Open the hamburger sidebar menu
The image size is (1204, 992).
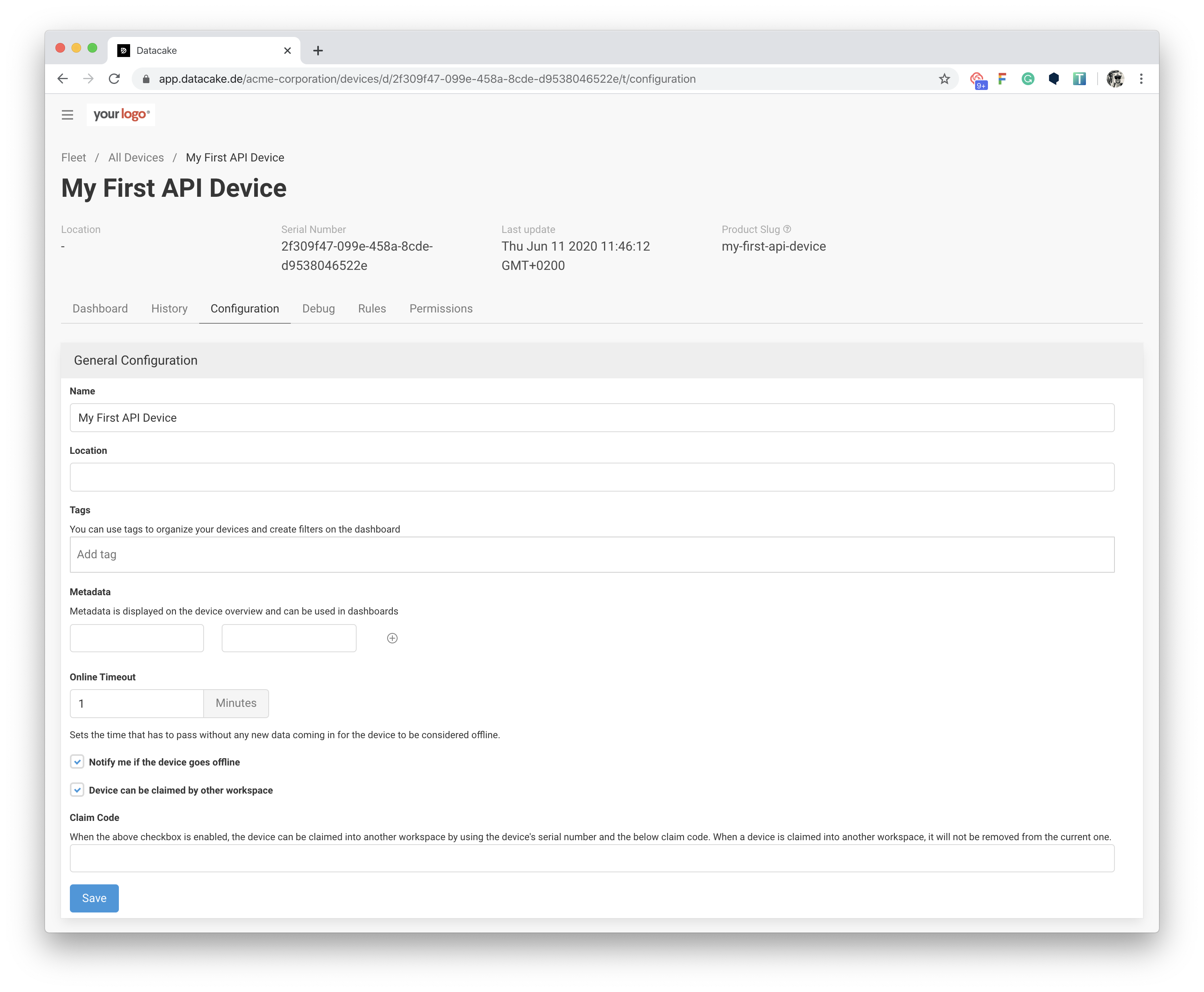[x=67, y=115]
